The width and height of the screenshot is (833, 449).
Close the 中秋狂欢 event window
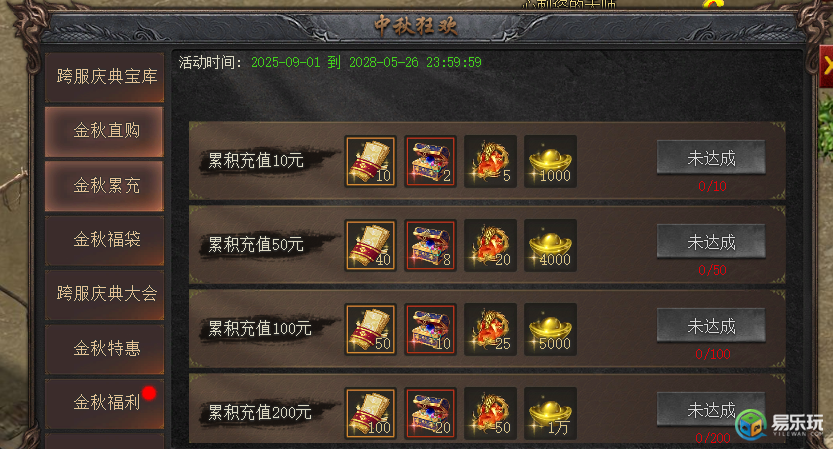[x=826, y=66]
